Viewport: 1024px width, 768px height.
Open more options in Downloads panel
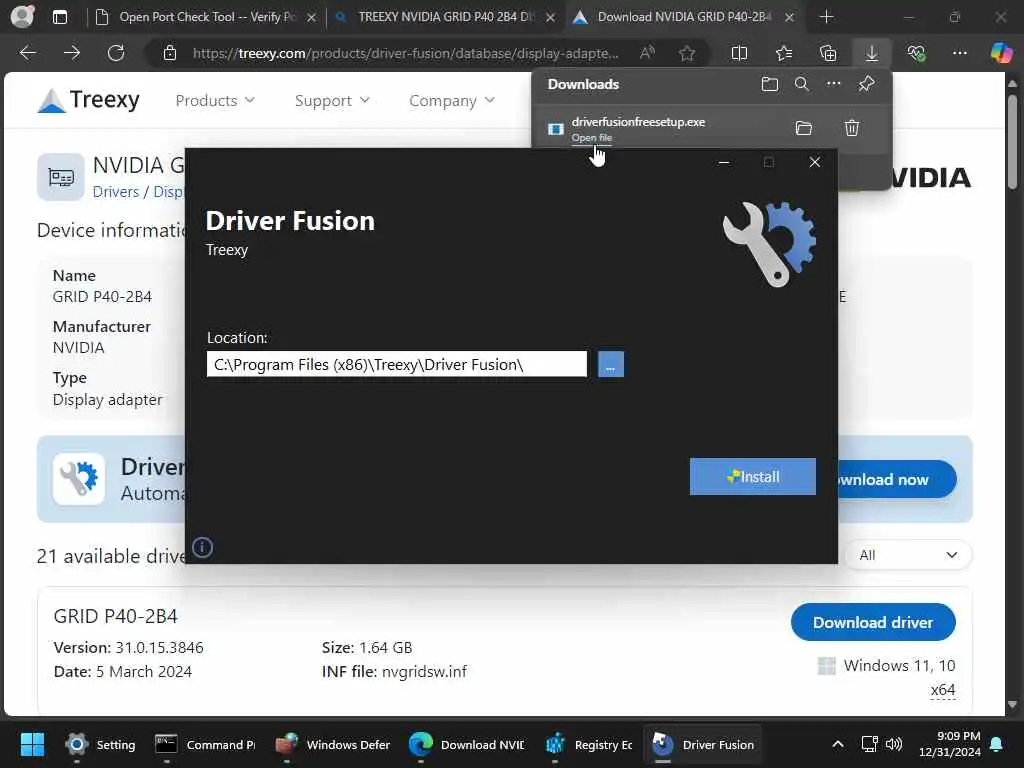coord(834,84)
